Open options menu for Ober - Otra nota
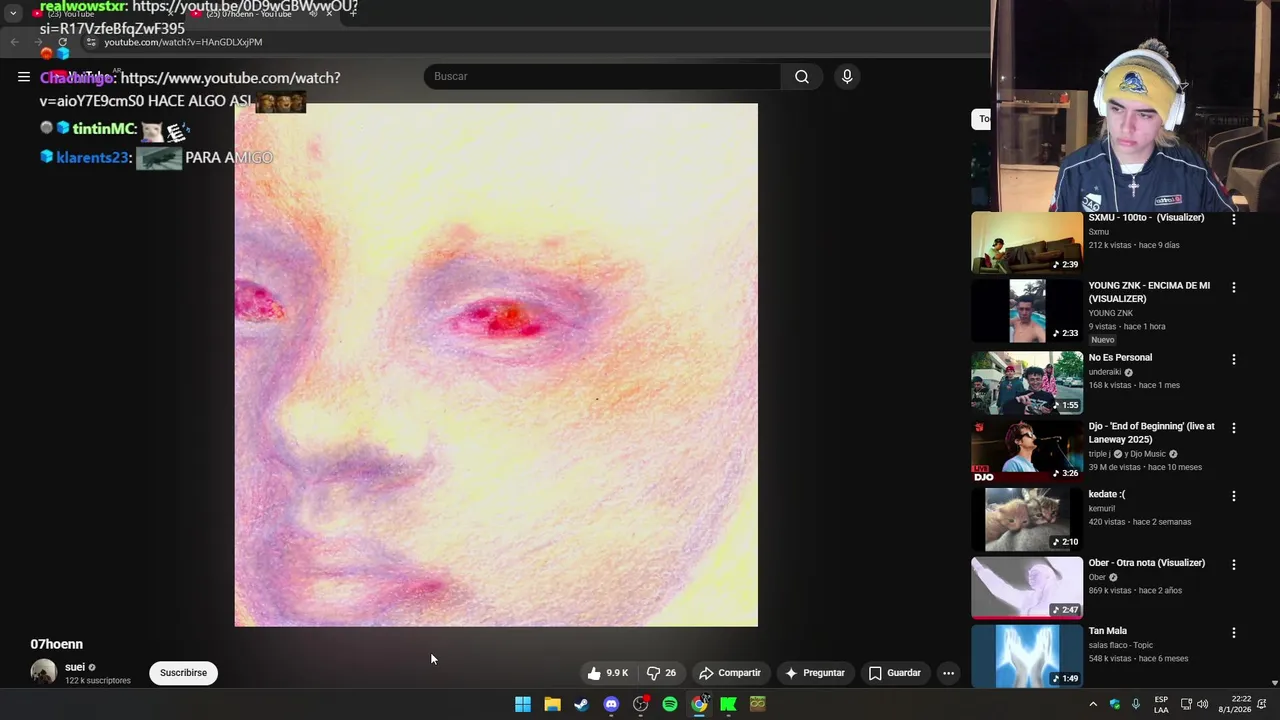Viewport: 1280px width, 720px height. click(x=1233, y=564)
